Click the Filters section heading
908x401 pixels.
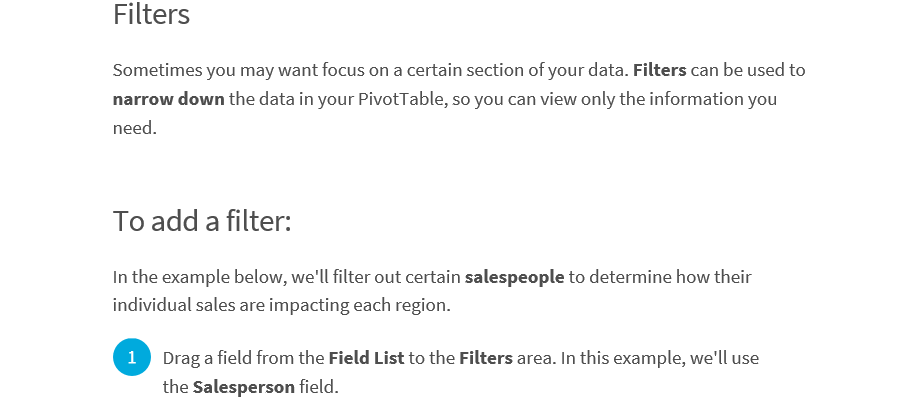(x=151, y=14)
